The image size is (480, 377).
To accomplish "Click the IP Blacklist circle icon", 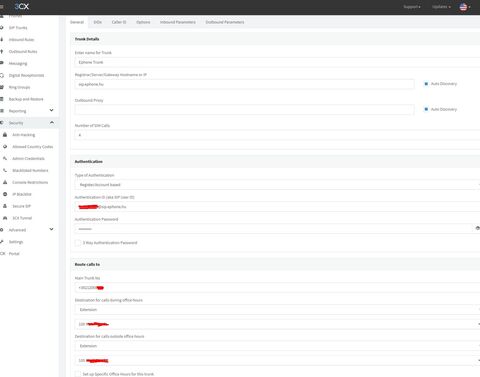I will pos(5,194).
